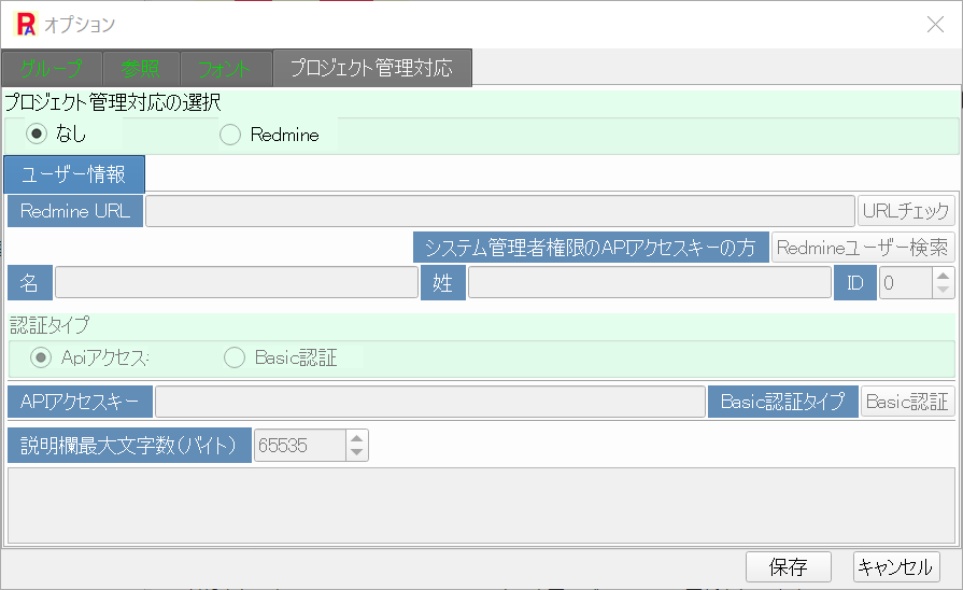Increase 説明欄最大文字数 with up arrow
The height and width of the screenshot is (590, 963).
pyautogui.click(x=357, y=438)
